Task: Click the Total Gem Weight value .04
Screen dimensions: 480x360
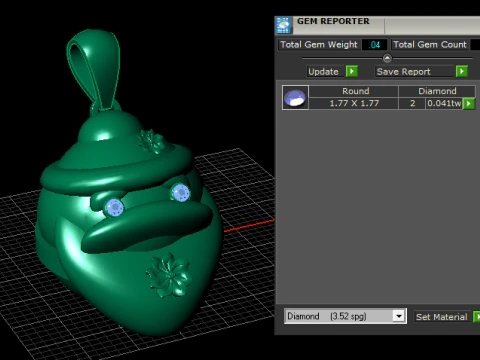Action: pyautogui.click(x=375, y=45)
